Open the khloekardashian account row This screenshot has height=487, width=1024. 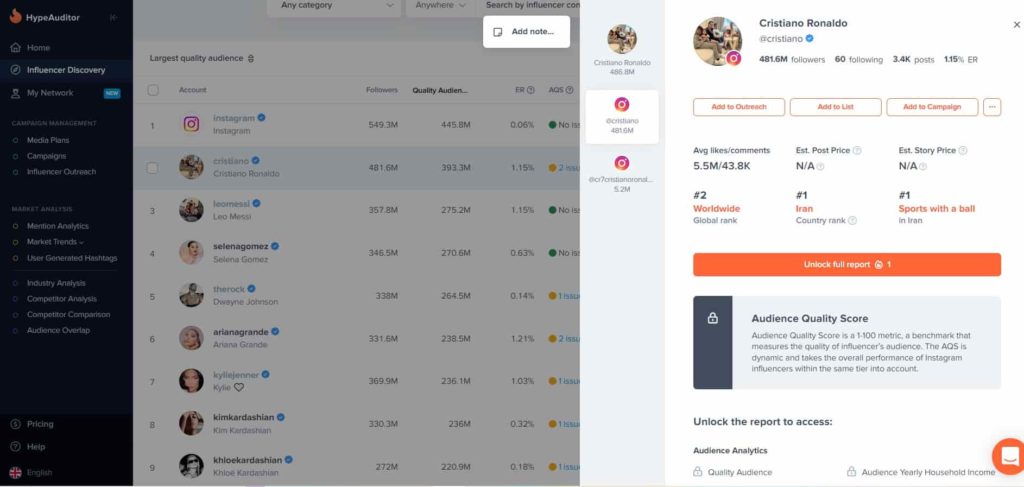(x=356, y=466)
